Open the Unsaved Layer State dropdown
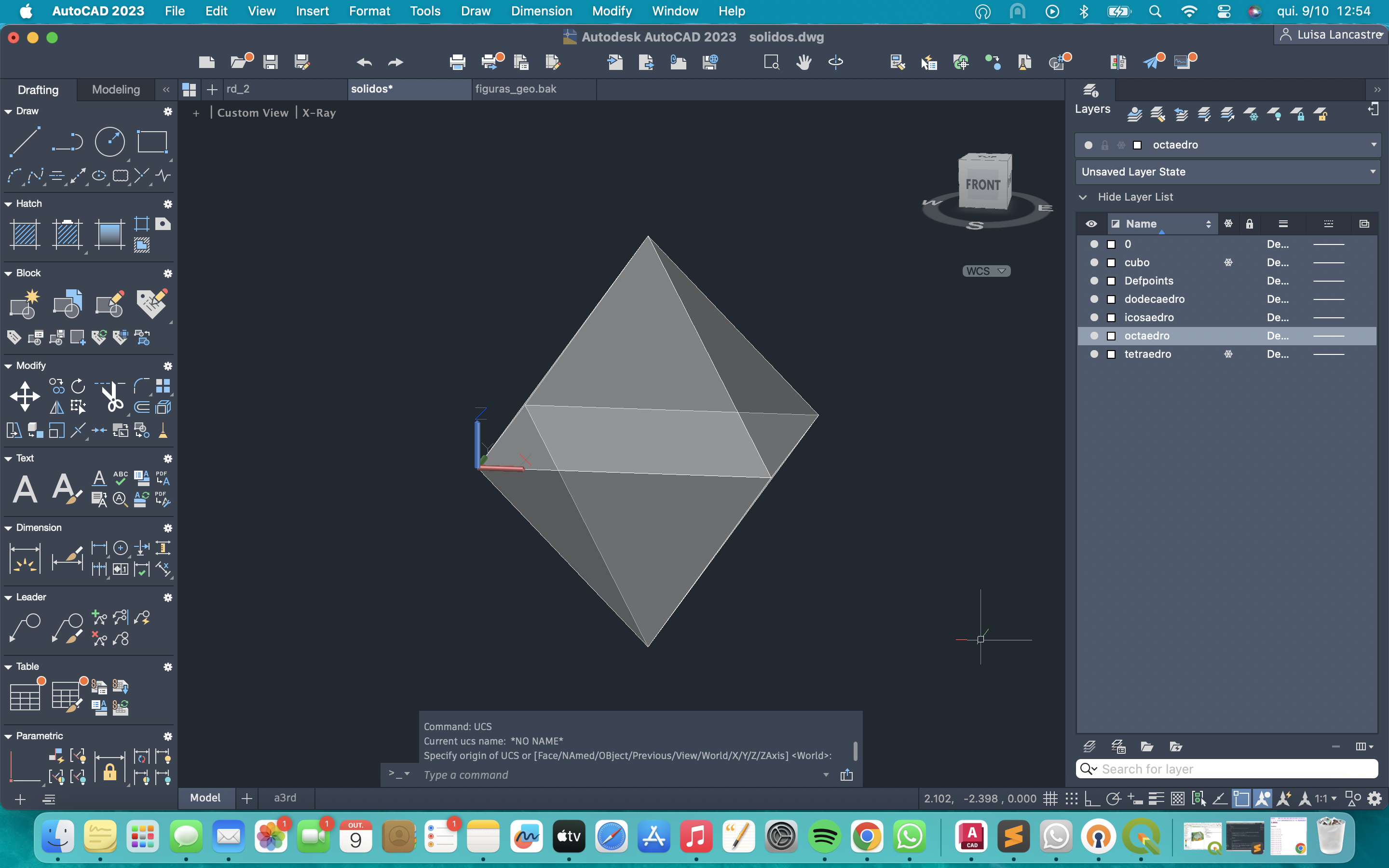The width and height of the screenshot is (1389, 868). 1372,172
